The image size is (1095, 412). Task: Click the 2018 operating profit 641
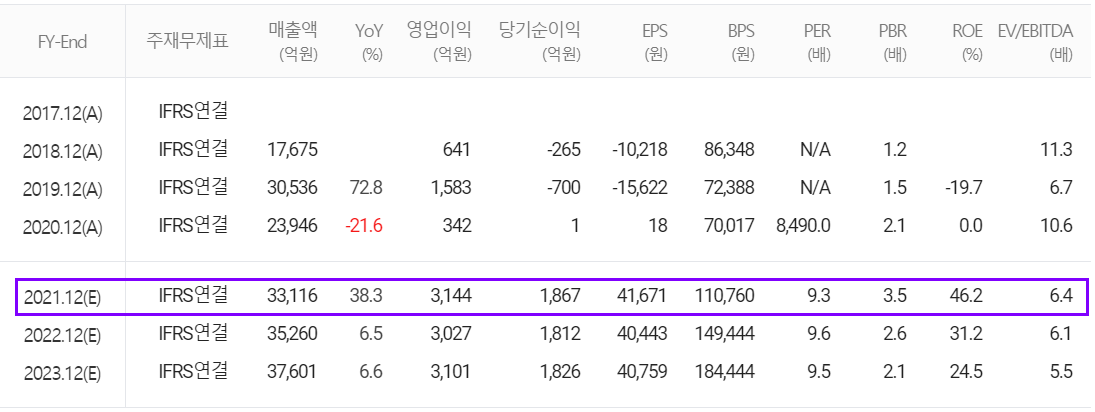tap(457, 149)
